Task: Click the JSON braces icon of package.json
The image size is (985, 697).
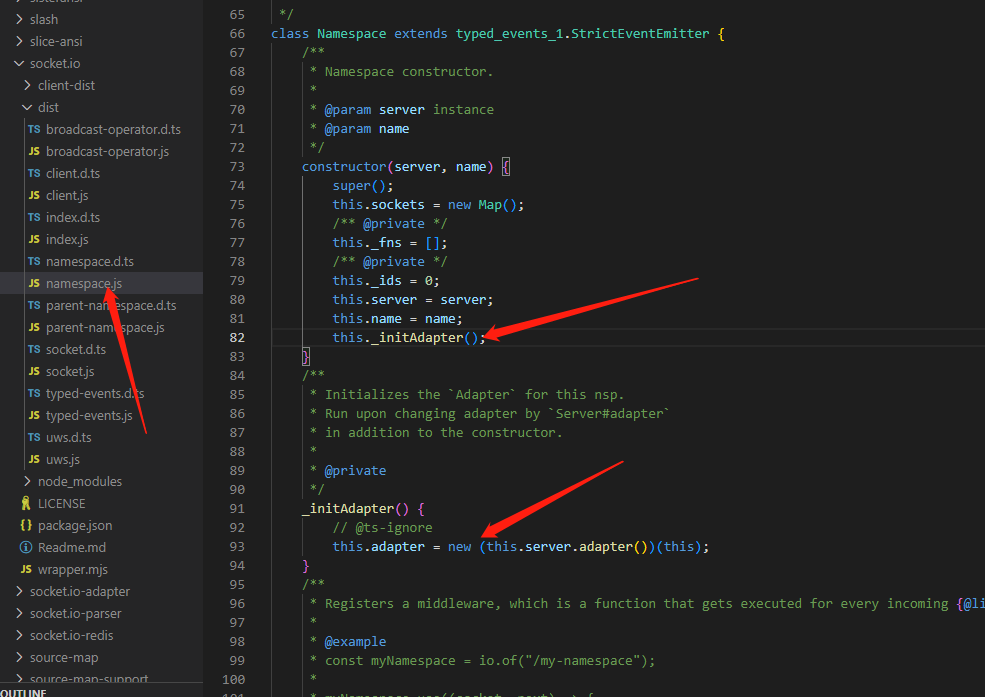Action: (x=28, y=525)
